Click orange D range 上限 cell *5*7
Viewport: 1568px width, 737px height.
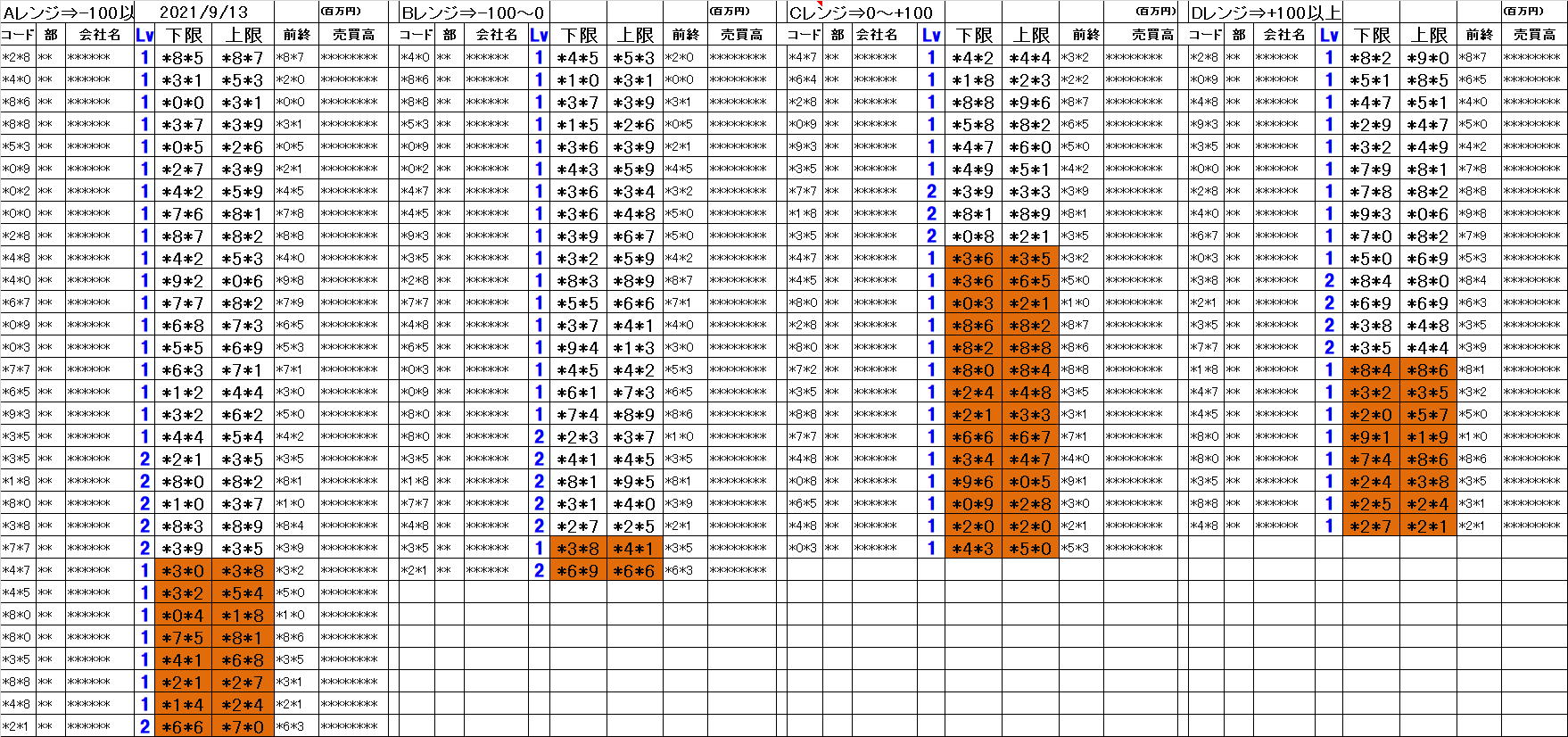point(1429,414)
